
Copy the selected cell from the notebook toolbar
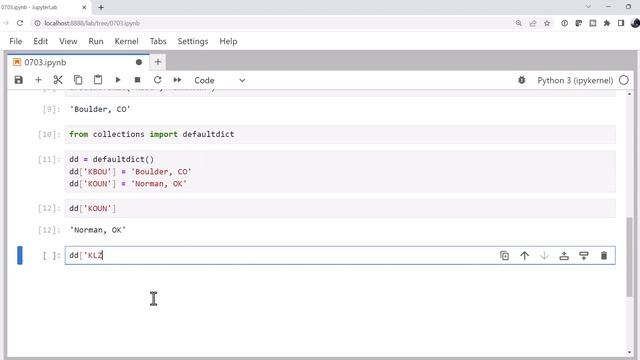pyautogui.click(x=78, y=80)
